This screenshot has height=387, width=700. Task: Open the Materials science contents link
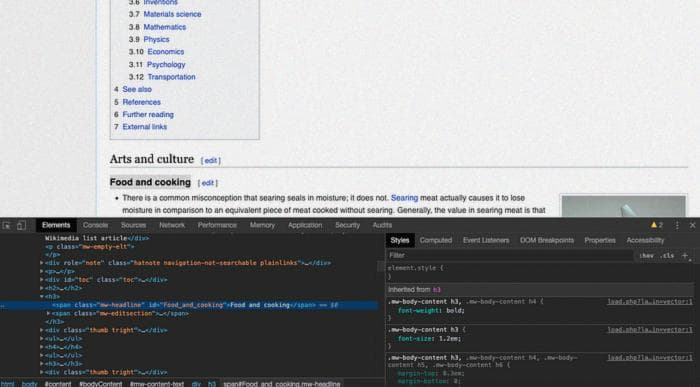click(x=172, y=14)
